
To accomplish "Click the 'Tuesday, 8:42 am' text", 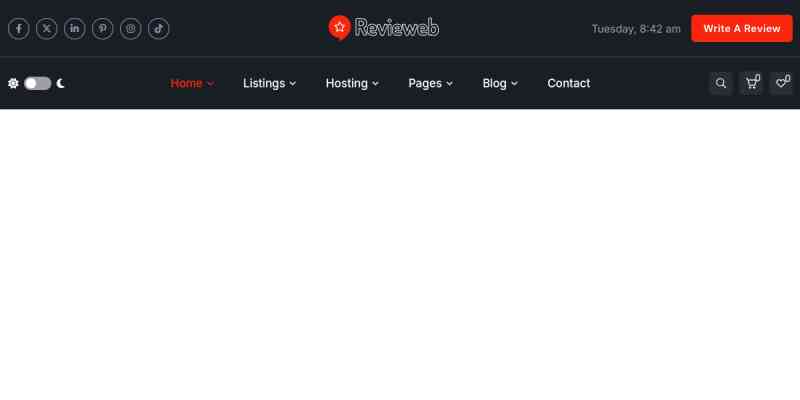I will (636, 29).
